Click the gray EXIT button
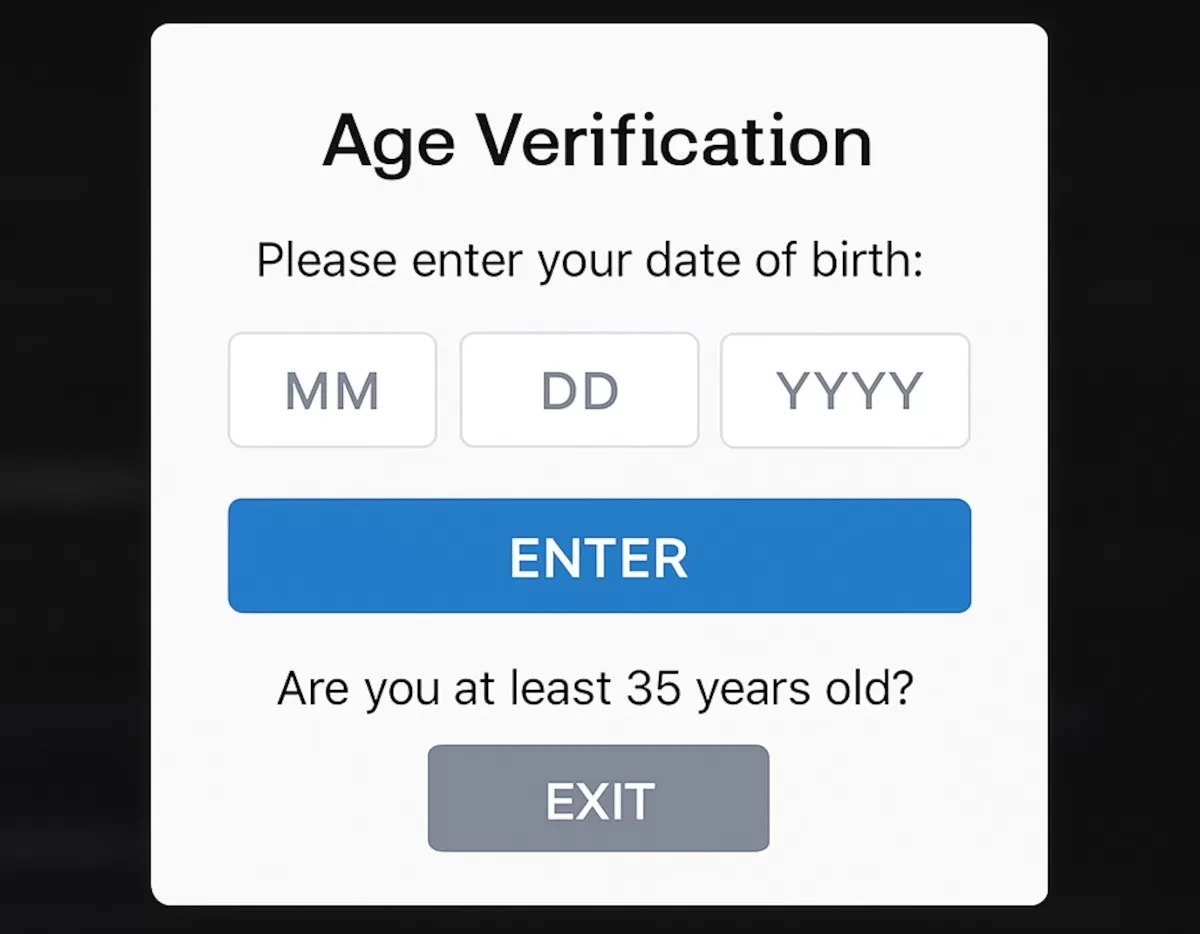The image size is (1200, 934). (x=598, y=798)
